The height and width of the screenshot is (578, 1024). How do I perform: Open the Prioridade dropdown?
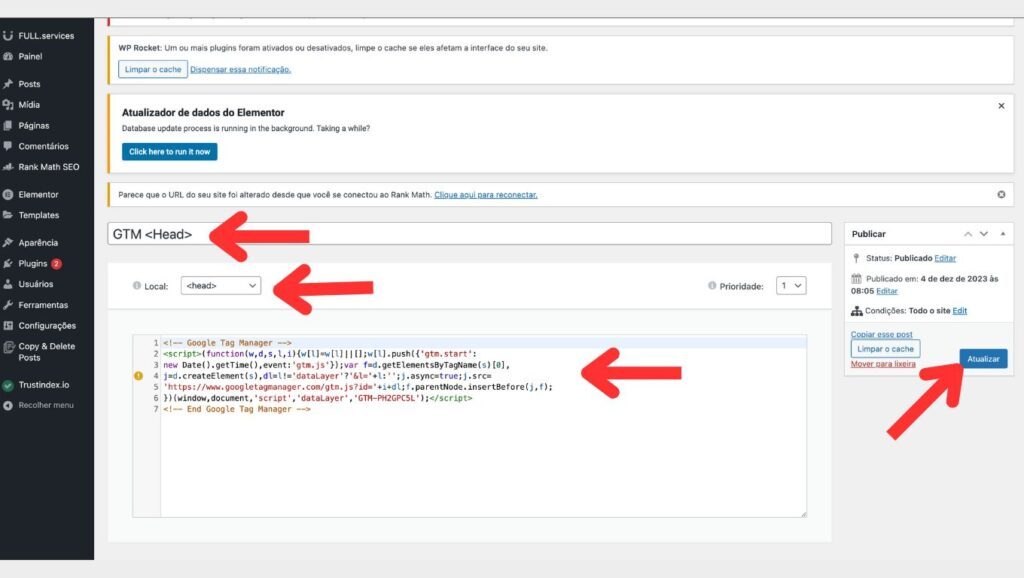(791, 285)
